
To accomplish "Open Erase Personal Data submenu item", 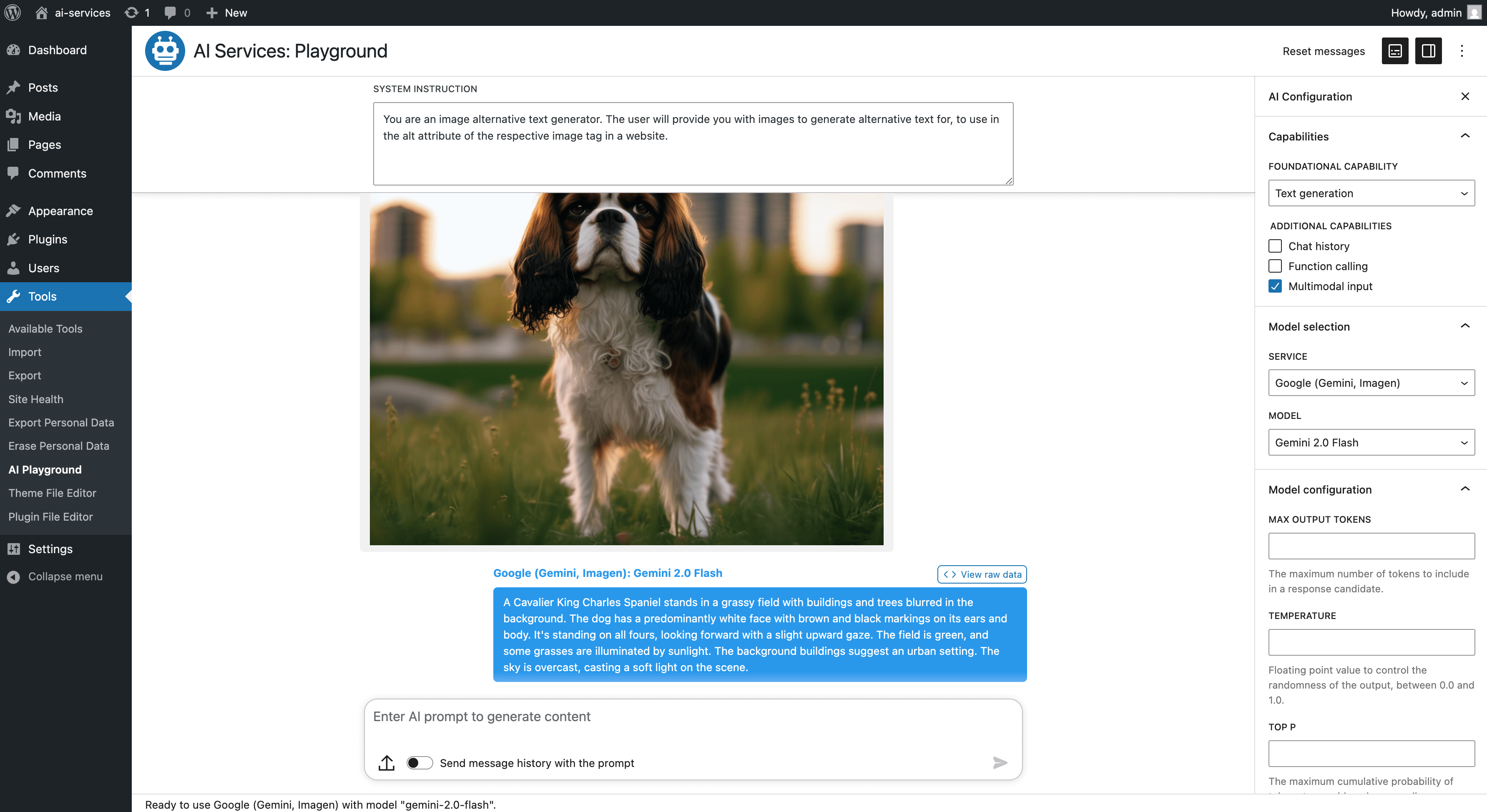I will coord(58,446).
